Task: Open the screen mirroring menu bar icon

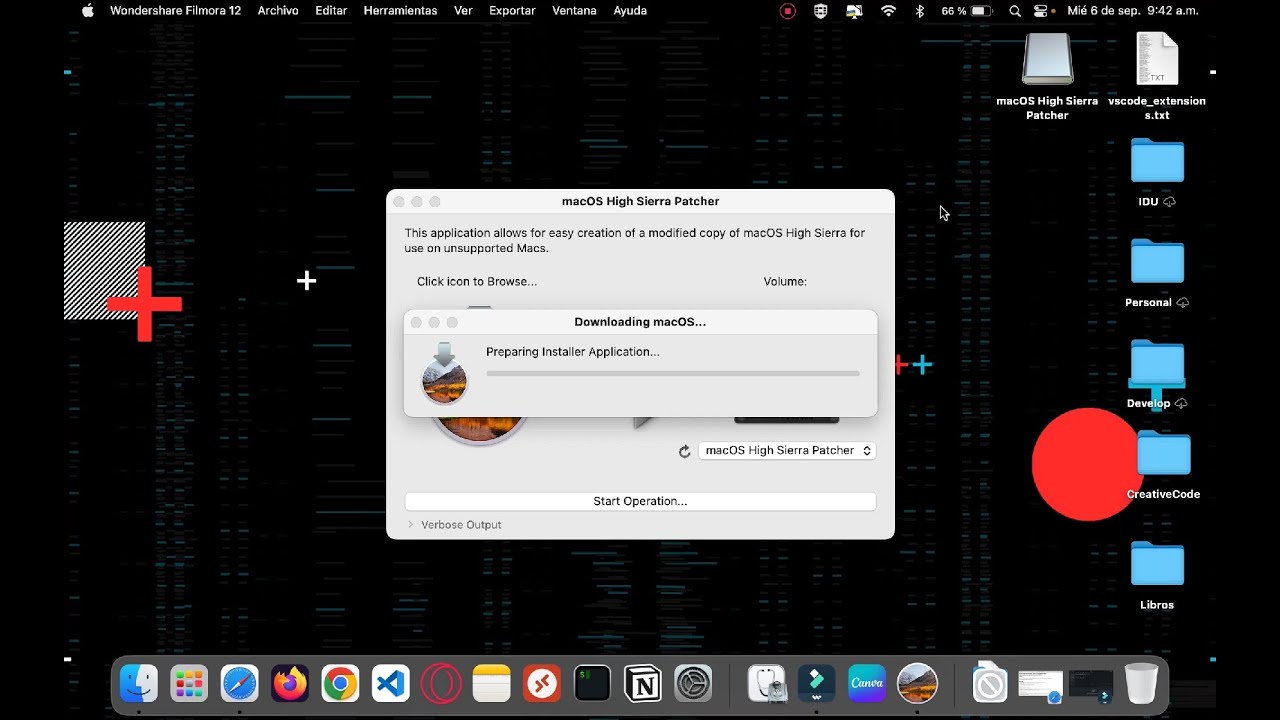Action: click(854, 11)
